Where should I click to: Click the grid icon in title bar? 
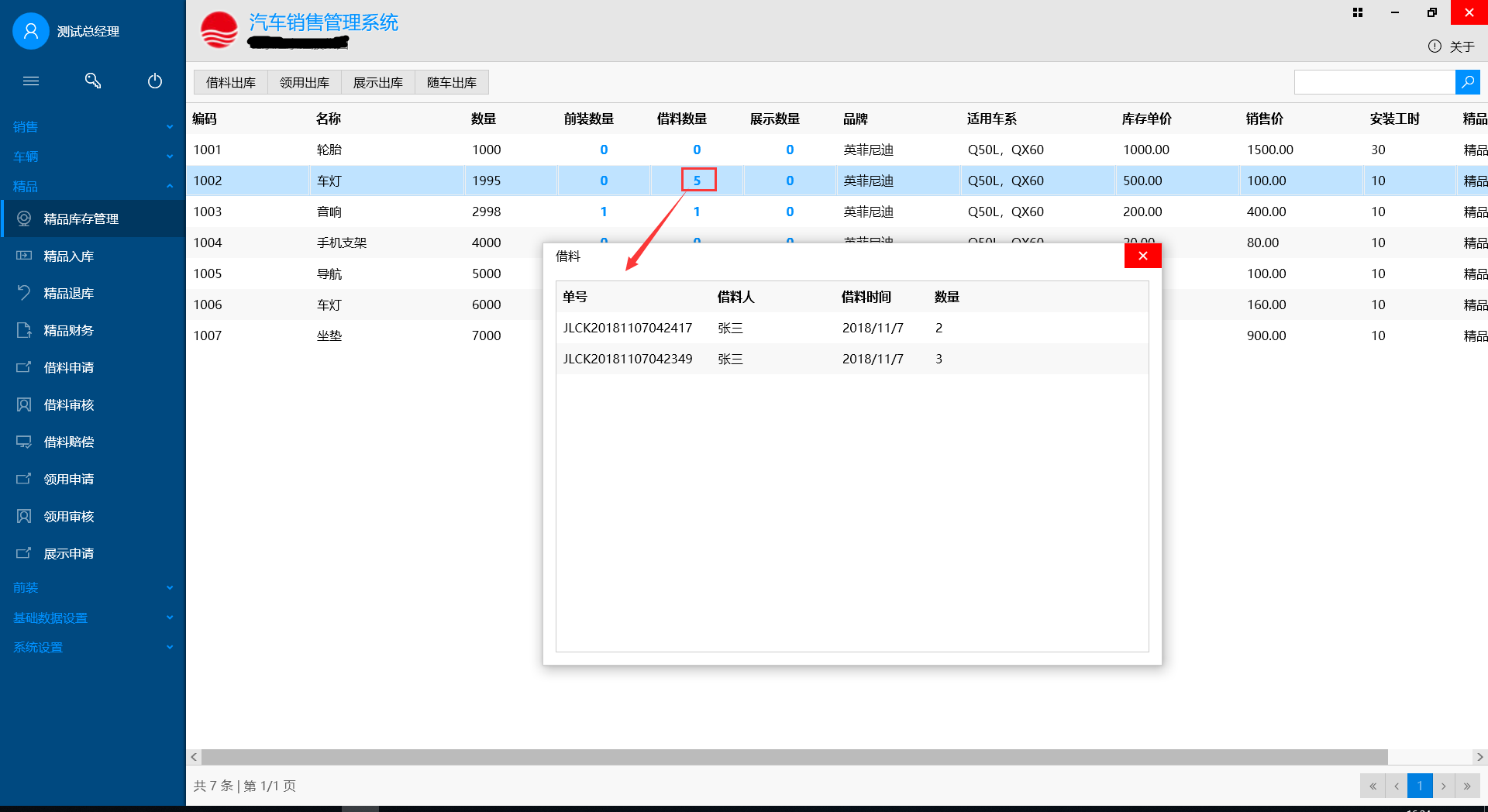click(x=1358, y=12)
